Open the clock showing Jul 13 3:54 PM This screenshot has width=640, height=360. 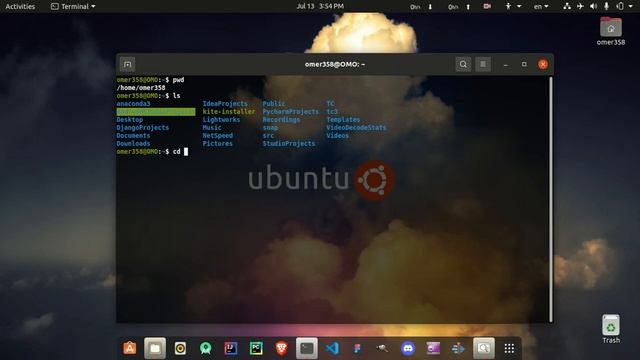[x=320, y=6]
